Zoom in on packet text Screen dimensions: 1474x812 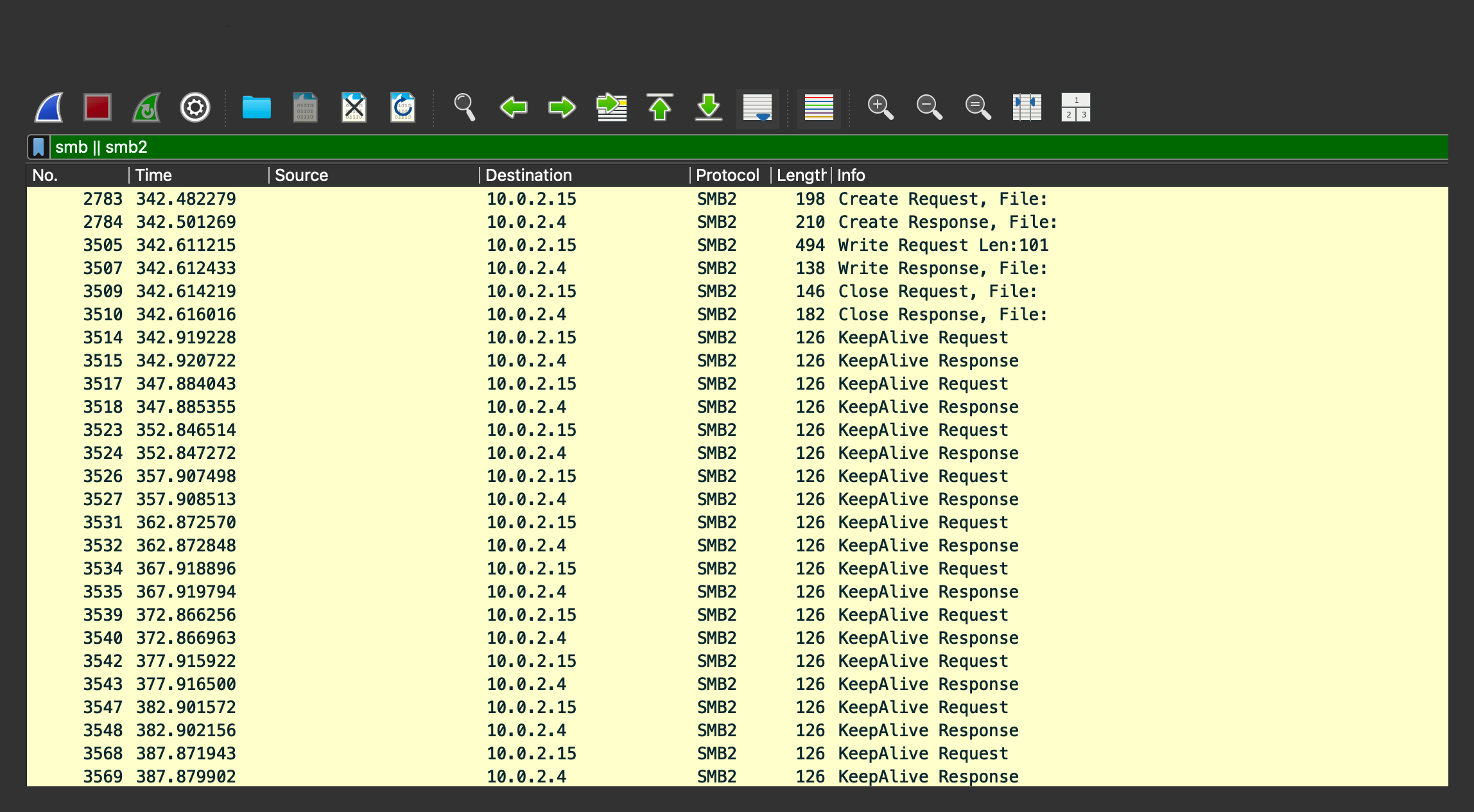[x=881, y=107]
